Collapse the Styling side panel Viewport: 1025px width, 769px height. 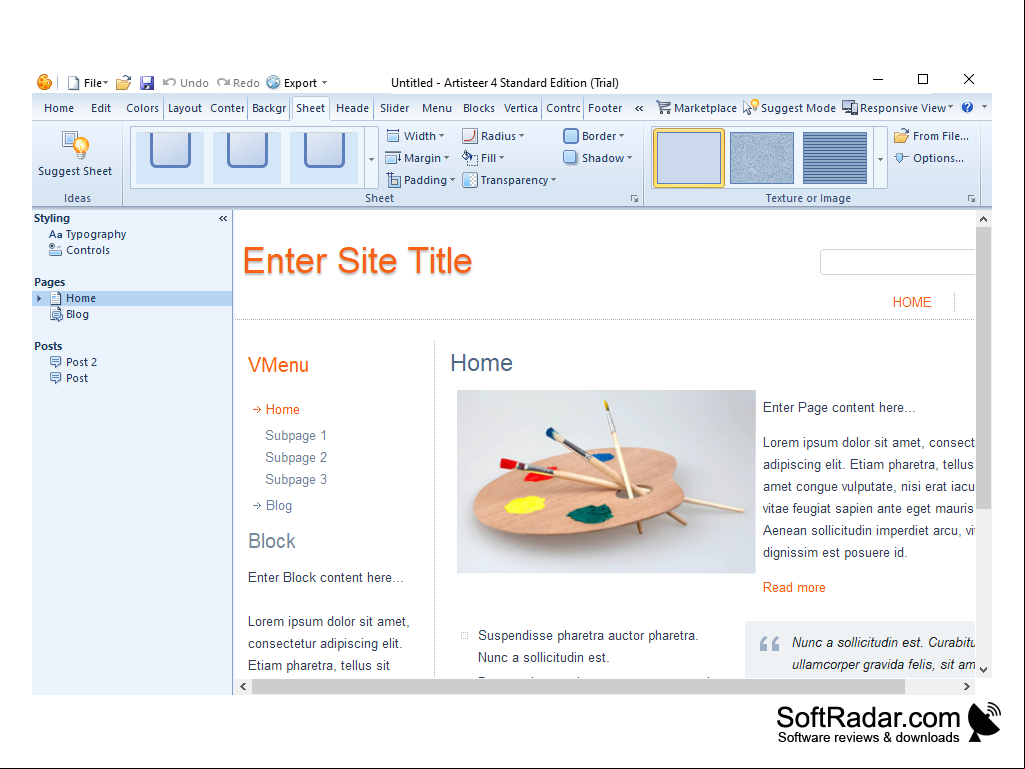tap(223, 218)
